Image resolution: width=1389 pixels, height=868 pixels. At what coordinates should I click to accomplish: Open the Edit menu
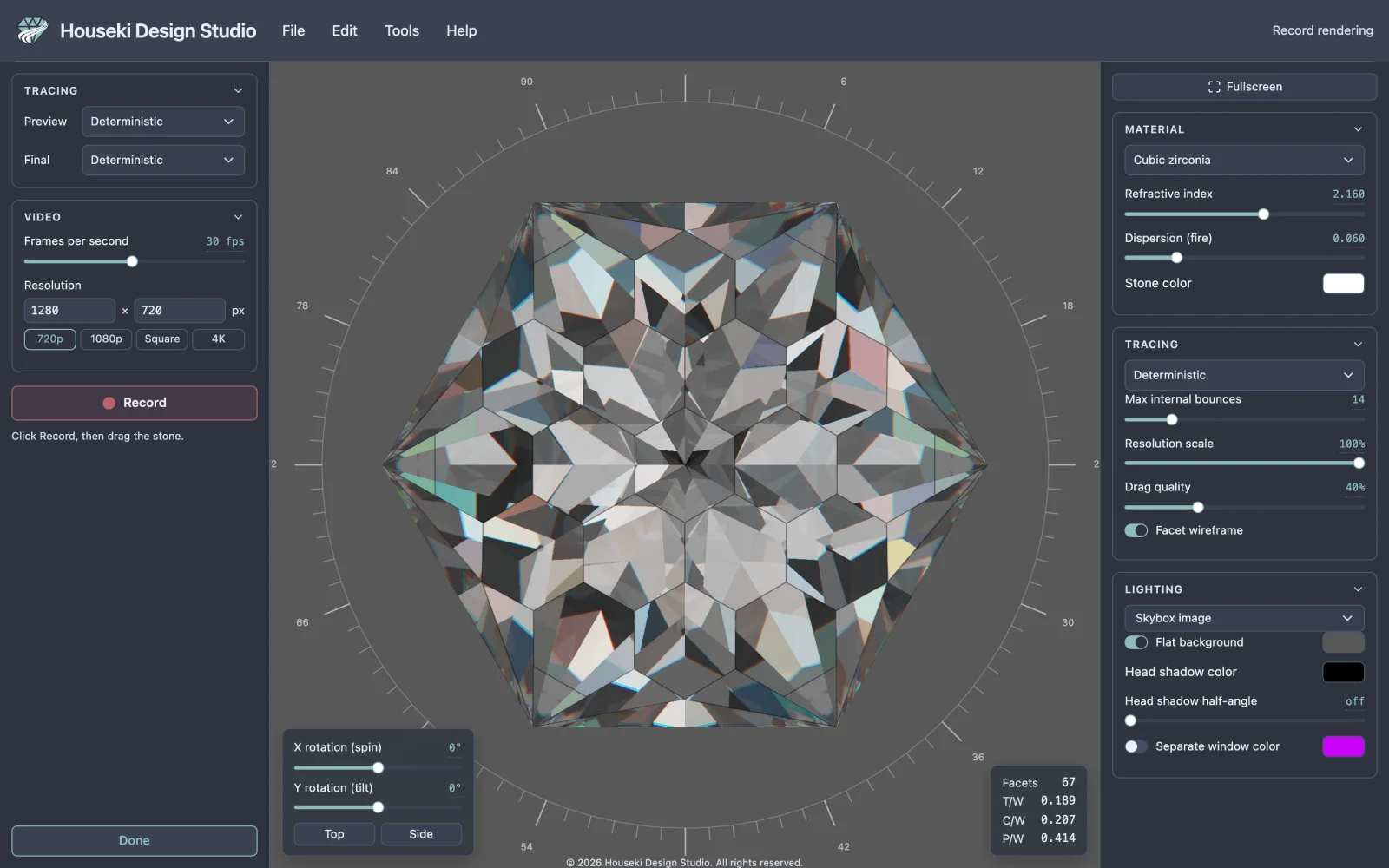pos(345,30)
